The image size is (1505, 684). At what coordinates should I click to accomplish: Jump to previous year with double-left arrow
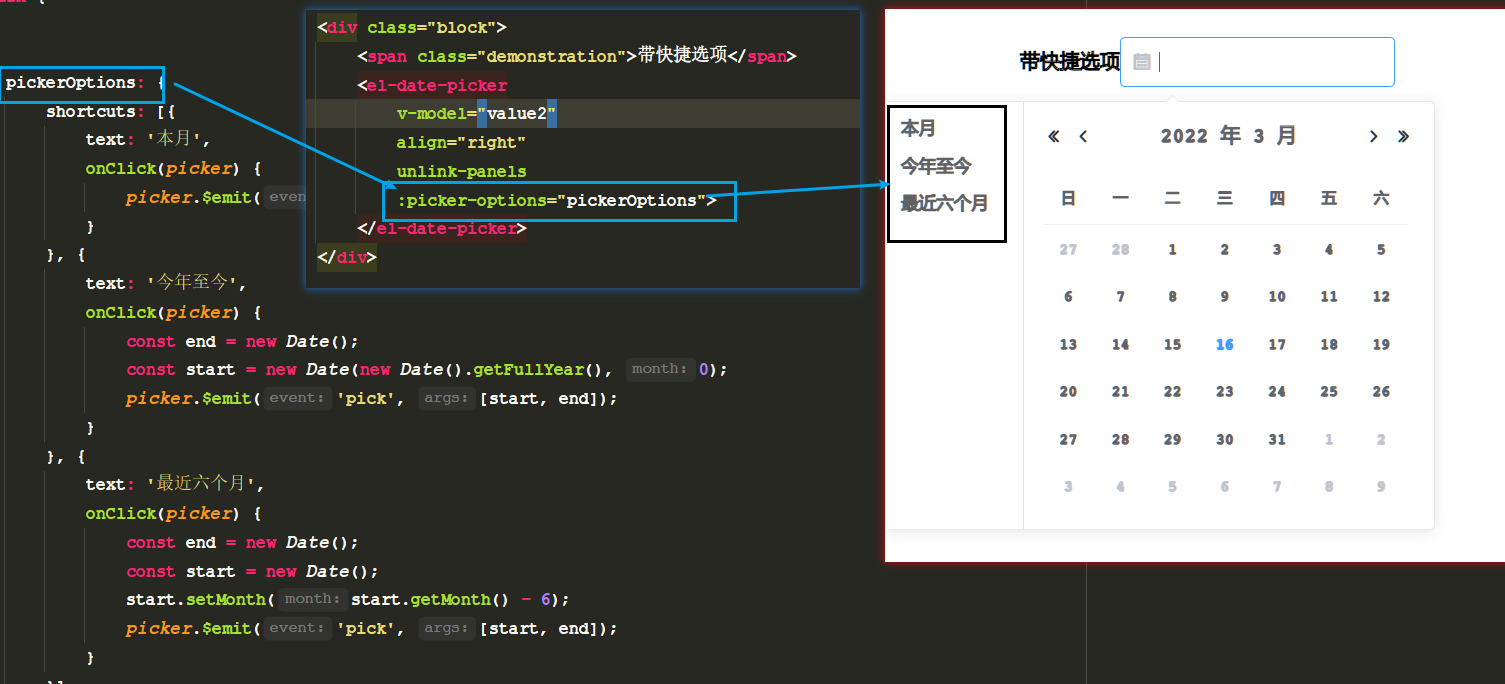pos(1052,135)
